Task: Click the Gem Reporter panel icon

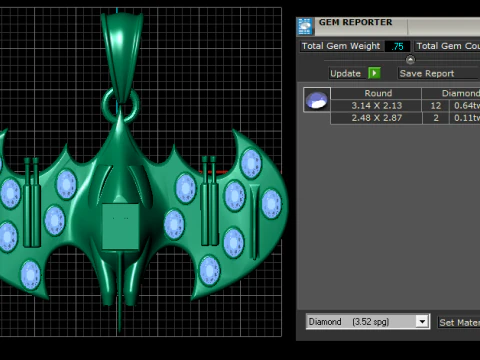Action: 305,26
